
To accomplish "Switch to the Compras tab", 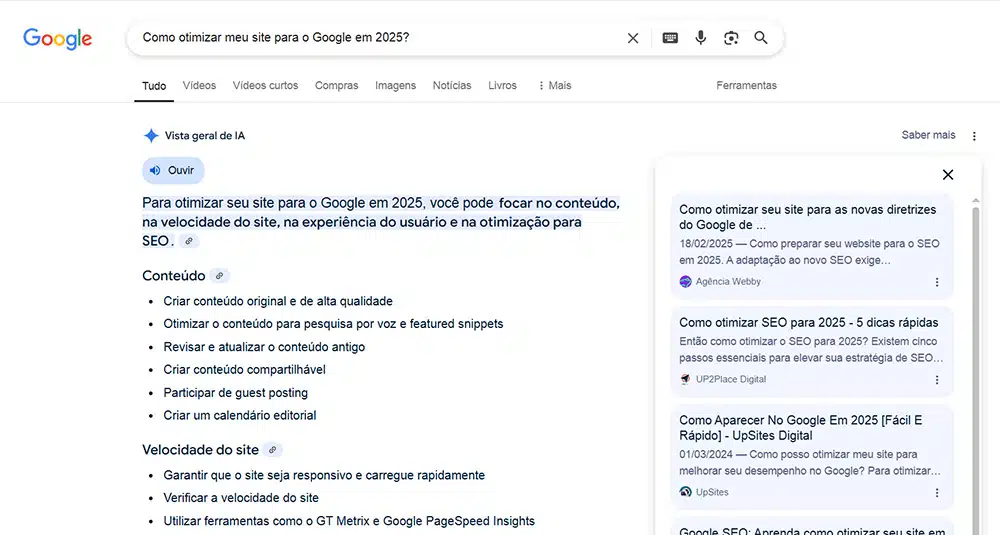I will click(x=336, y=85).
